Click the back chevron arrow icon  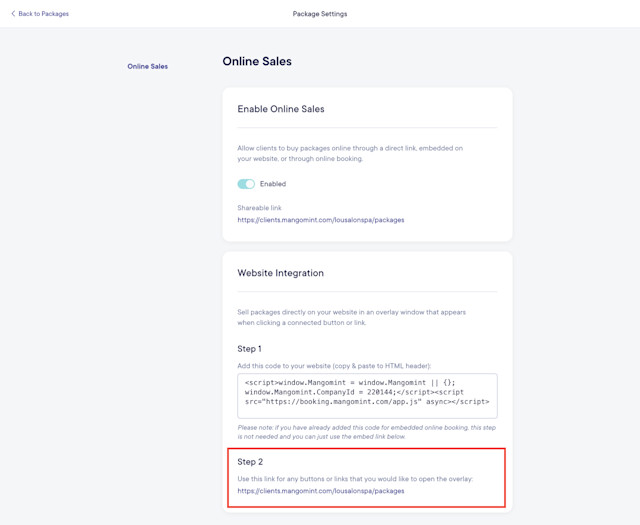[13, 14]
